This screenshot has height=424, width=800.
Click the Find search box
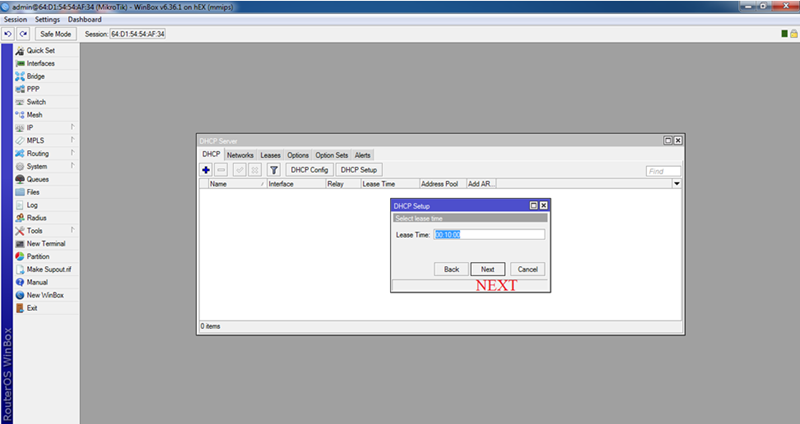click(662, 171)
